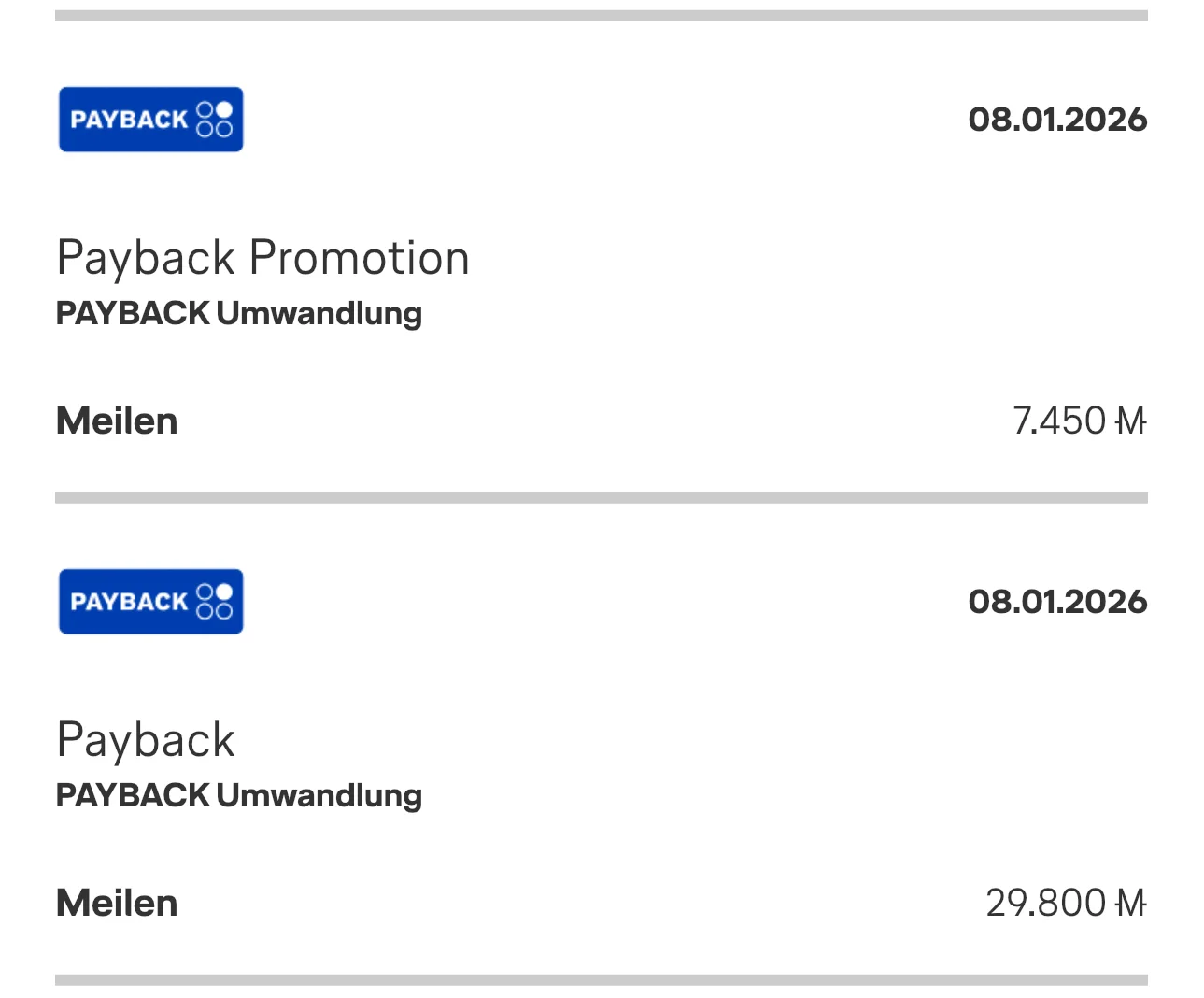Select the date 08.01.2026 on the first entry
Viewport: 1204px width, 998px height.
pos(1056,119)
